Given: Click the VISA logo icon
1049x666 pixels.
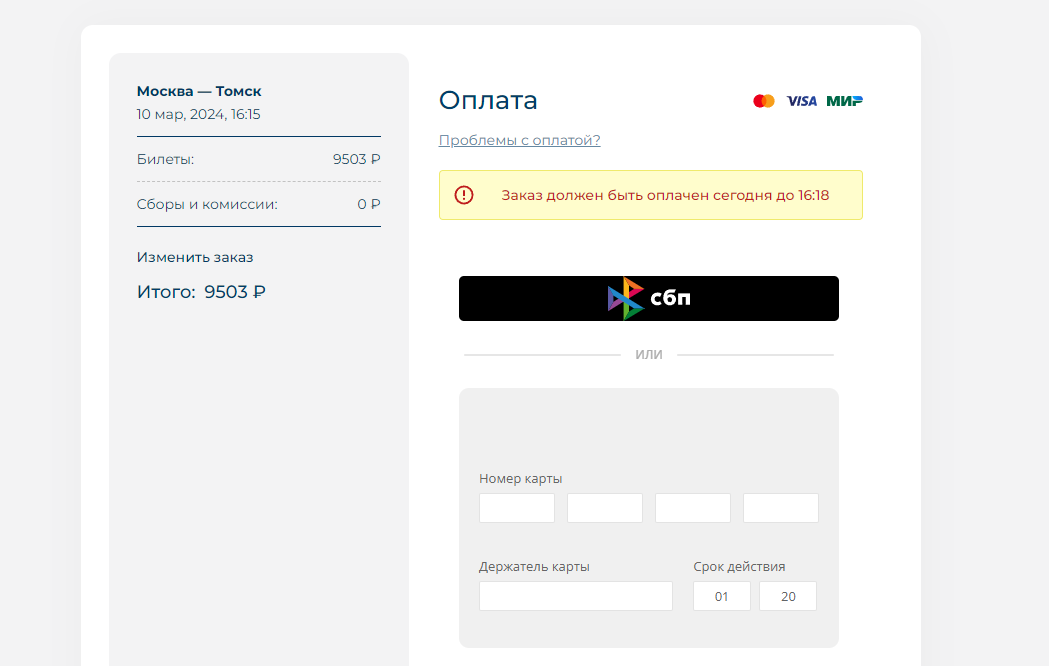Looking at the screenshot, I should coord(801,101).
